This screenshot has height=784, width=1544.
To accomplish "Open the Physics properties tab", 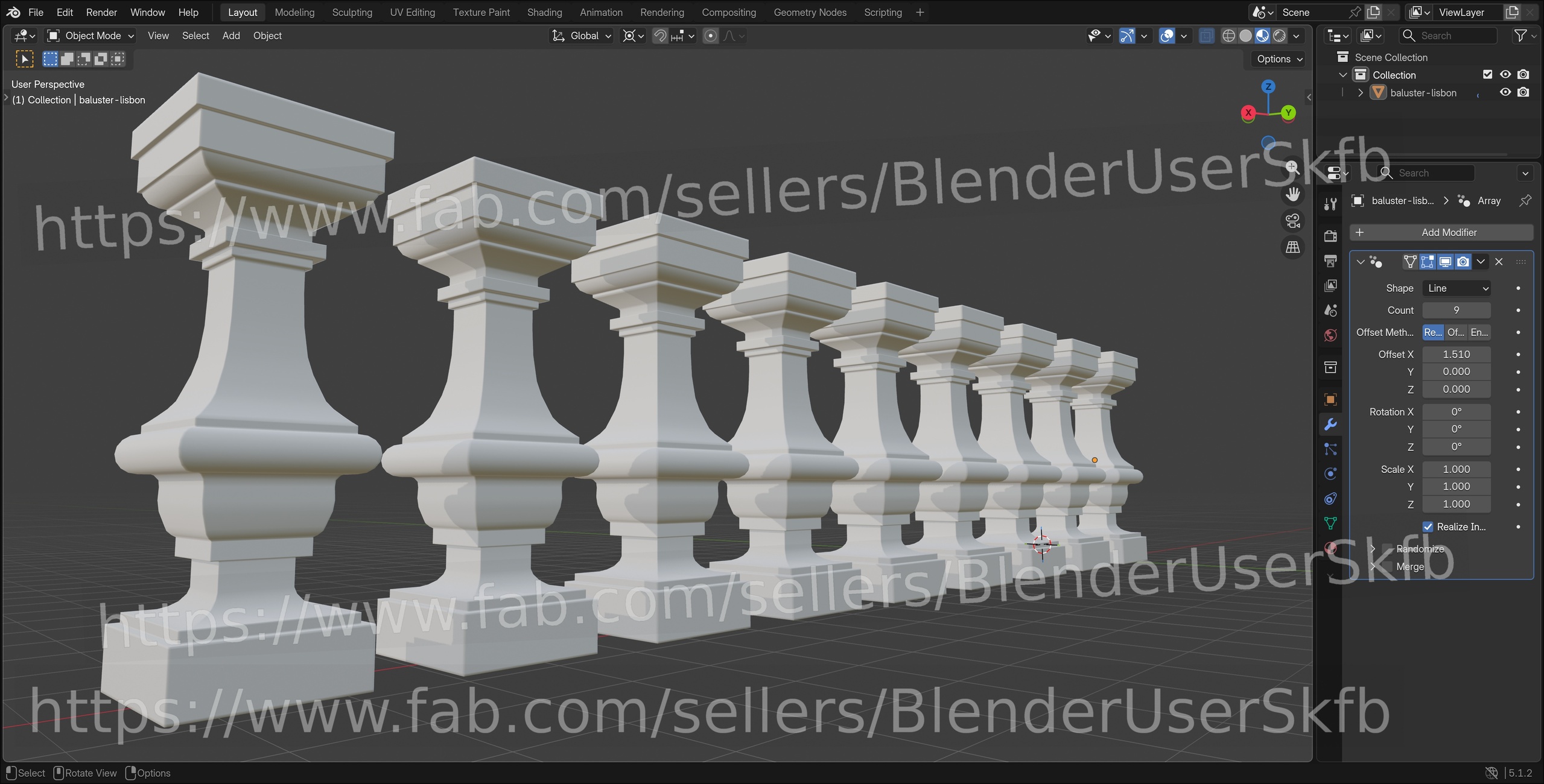I will (1330, 473).
